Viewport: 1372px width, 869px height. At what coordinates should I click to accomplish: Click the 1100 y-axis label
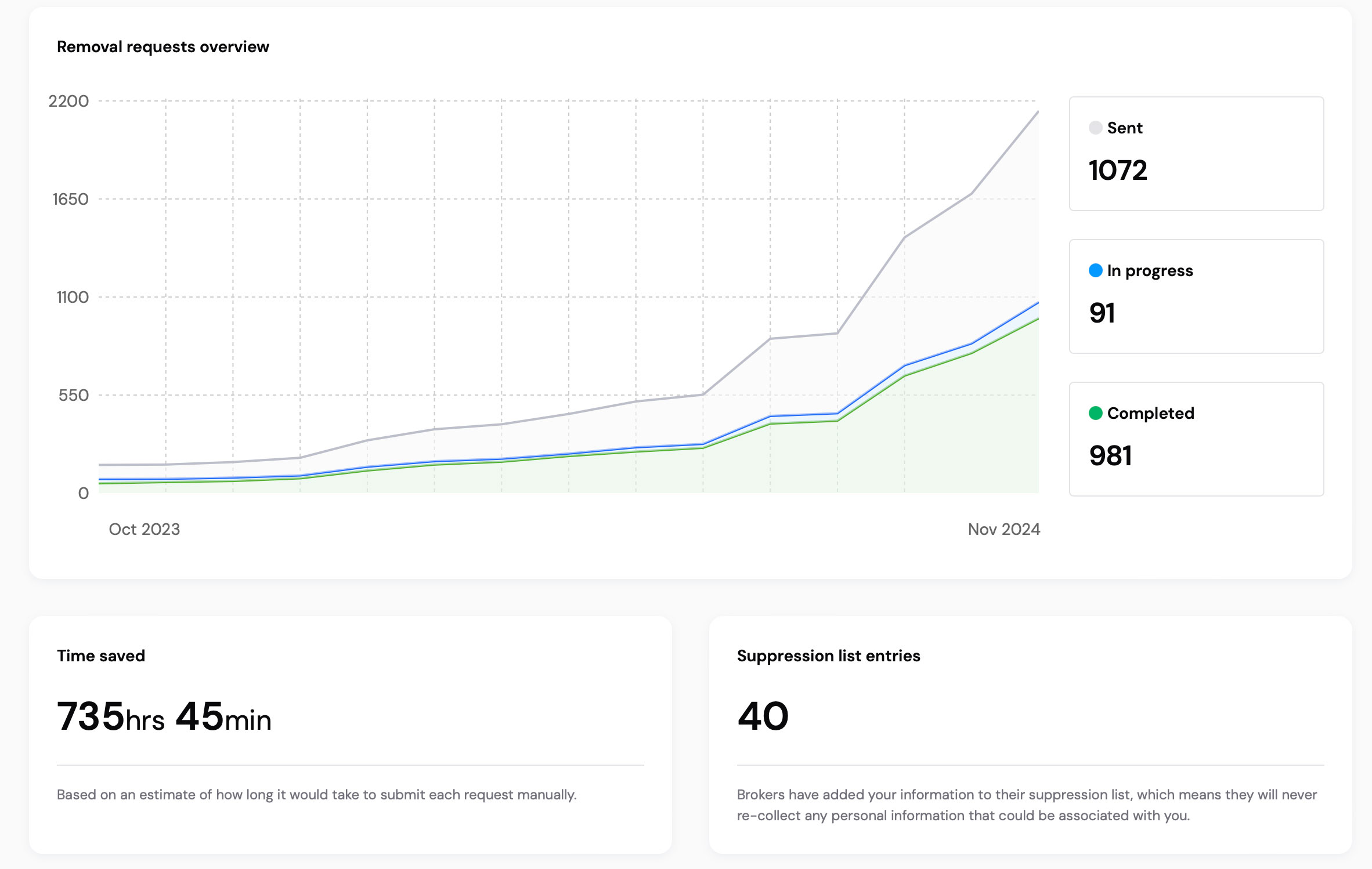pyautogui.click(x=73, y=297)
